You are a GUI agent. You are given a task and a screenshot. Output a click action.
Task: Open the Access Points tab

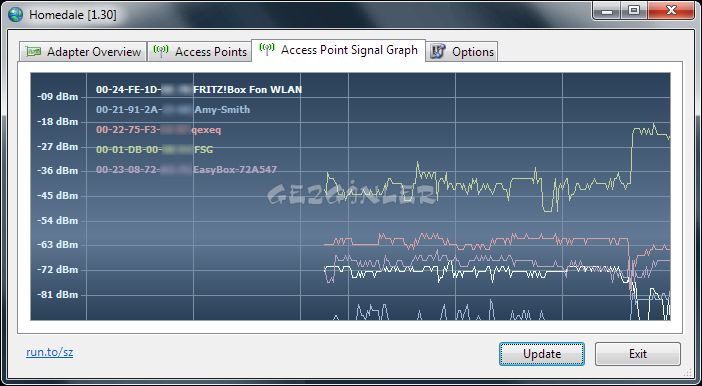coord(199,51)
